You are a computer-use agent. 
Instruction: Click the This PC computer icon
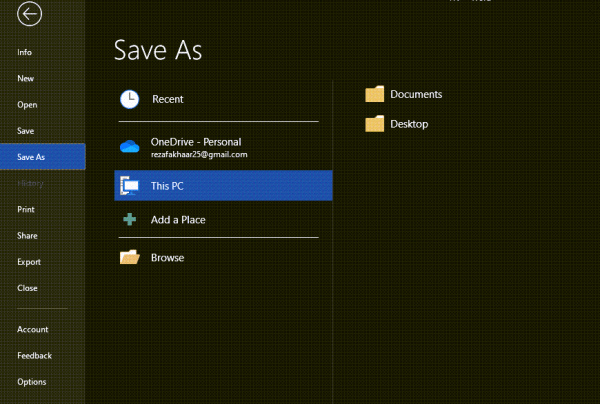[130, 186]
